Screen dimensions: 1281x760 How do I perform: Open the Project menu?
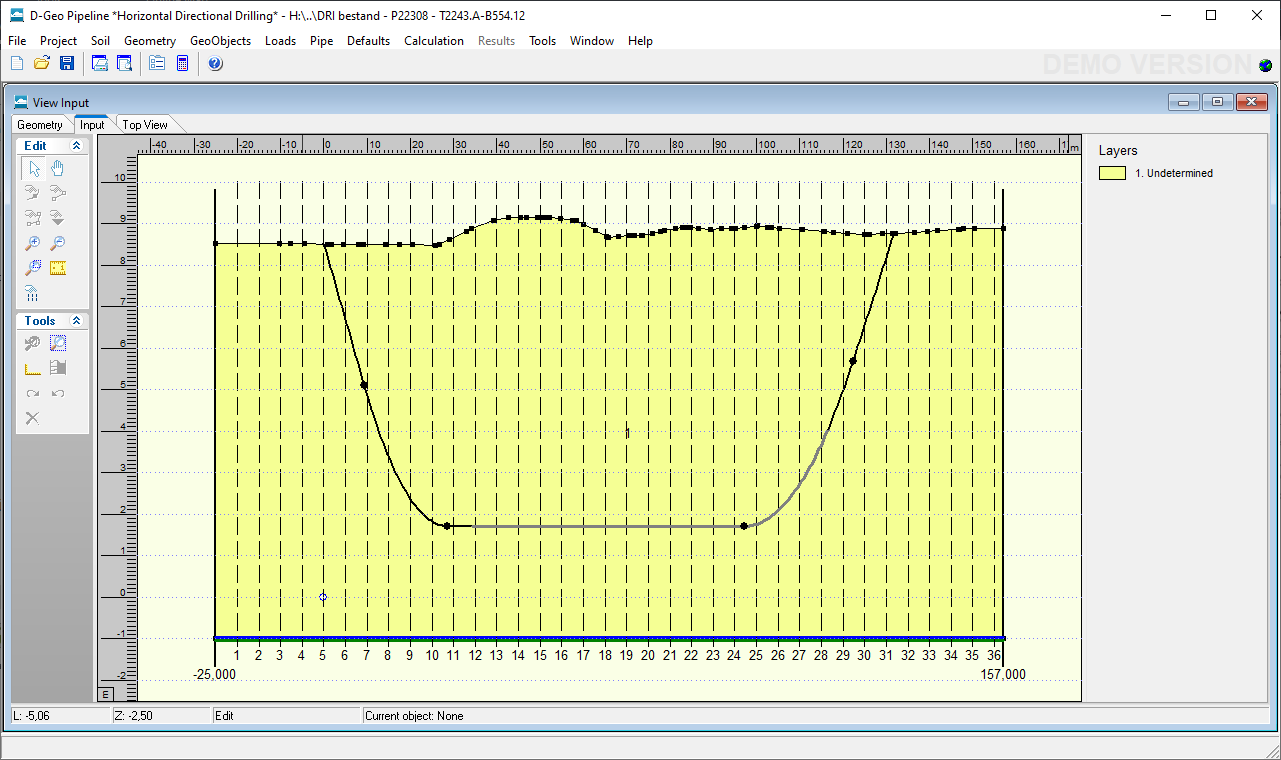click(58, 41)
